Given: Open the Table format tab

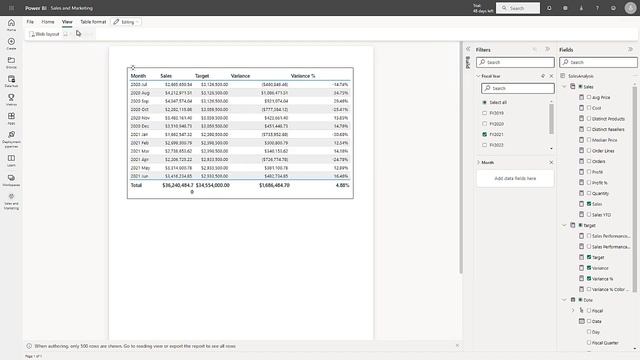Looking at the screenshot, I should 93,22.
